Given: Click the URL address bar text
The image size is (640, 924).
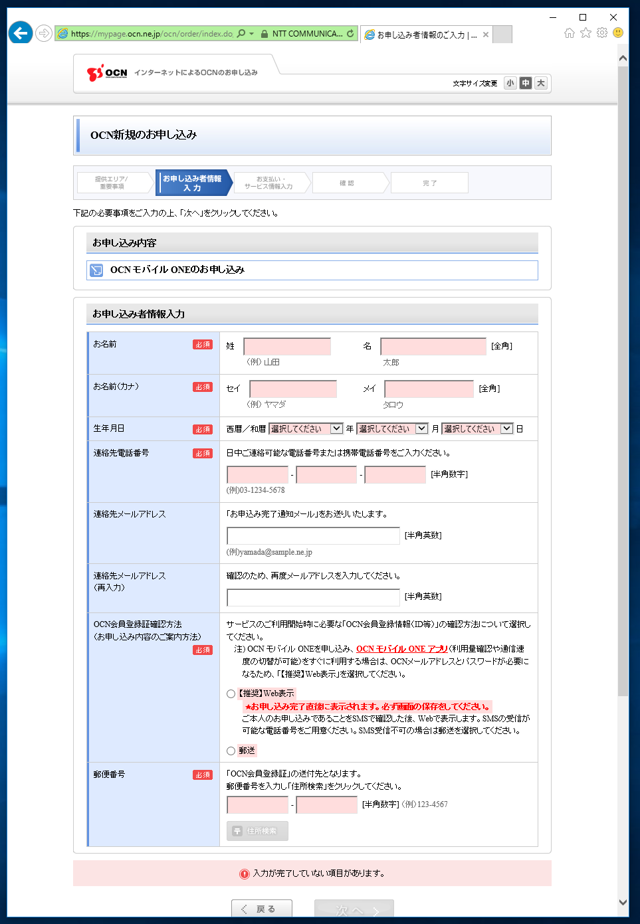Looking at the screenshot, I should 151,34.
